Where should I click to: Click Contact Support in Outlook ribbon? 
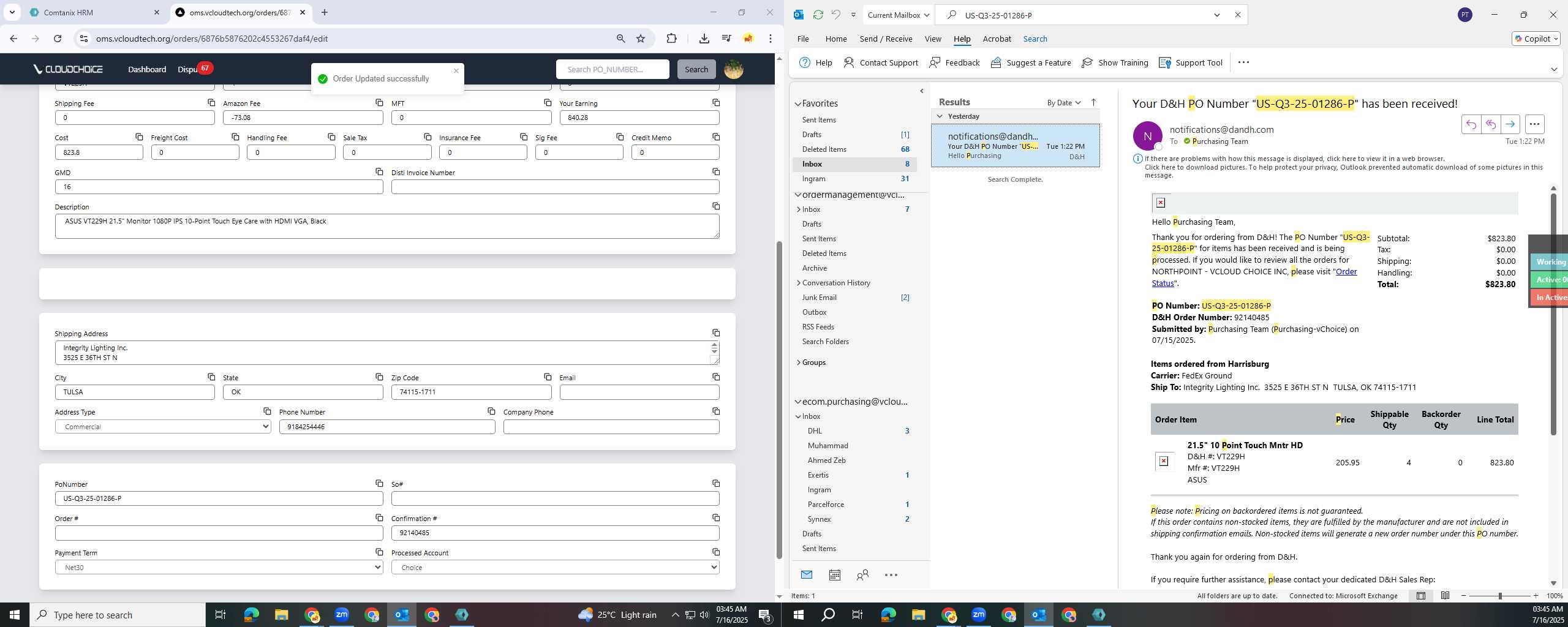click(x=880, y=62)
